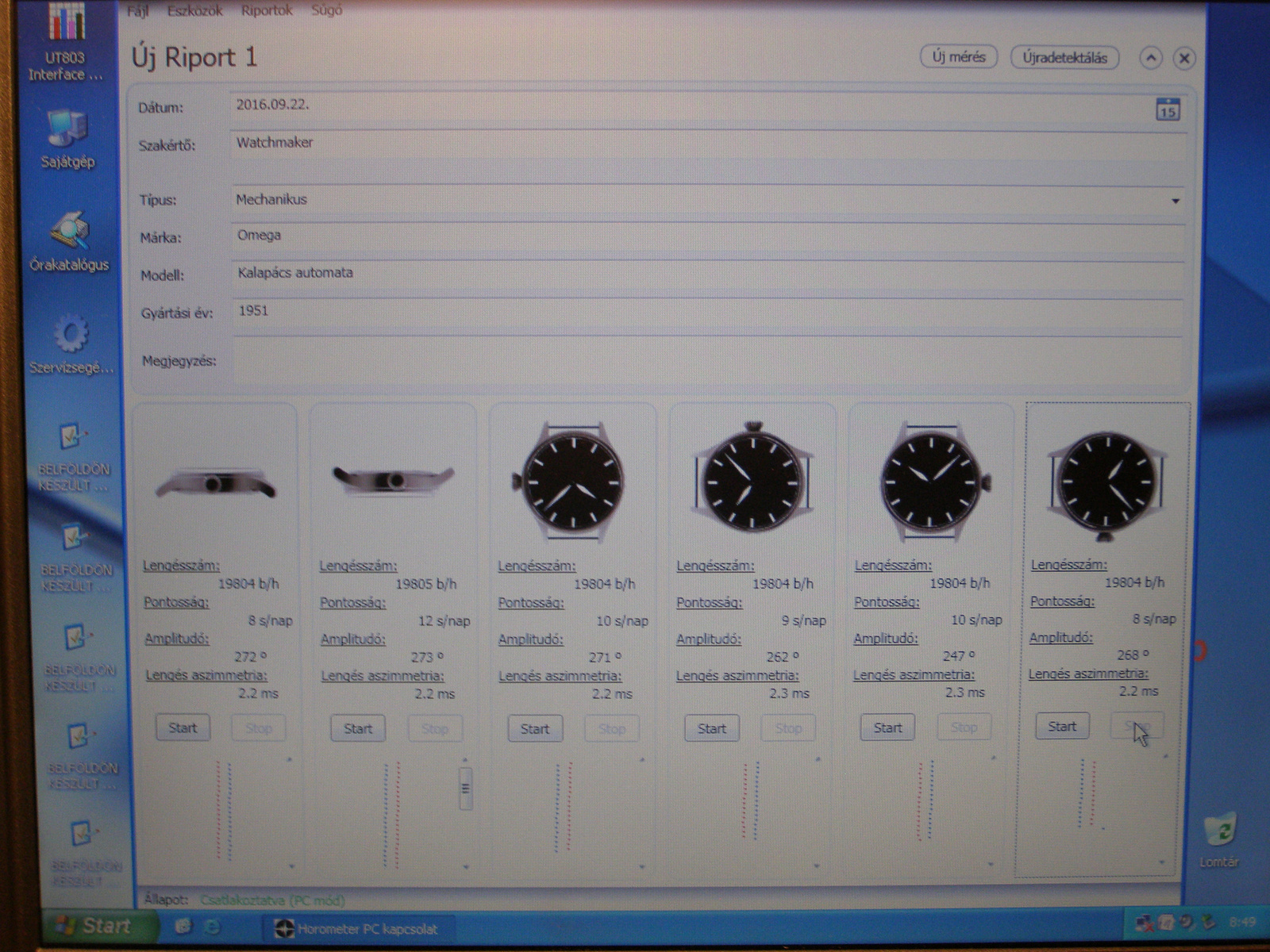
Task: Click the second quick launch icon on taskbar
Action: pos(212,927)
